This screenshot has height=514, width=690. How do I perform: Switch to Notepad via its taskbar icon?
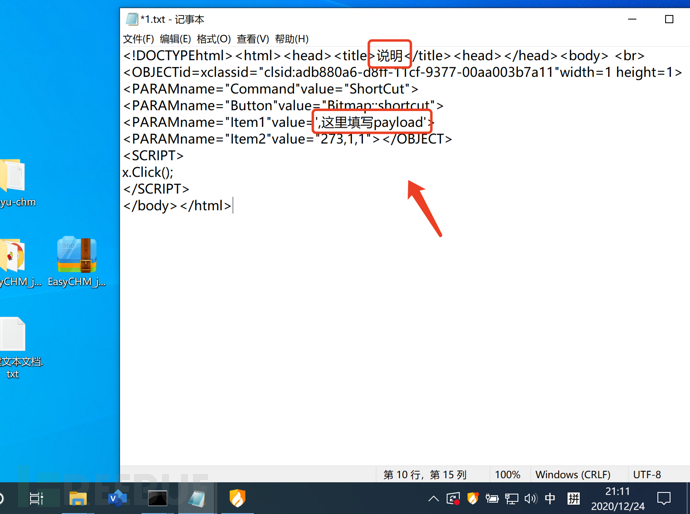(197, 498)
